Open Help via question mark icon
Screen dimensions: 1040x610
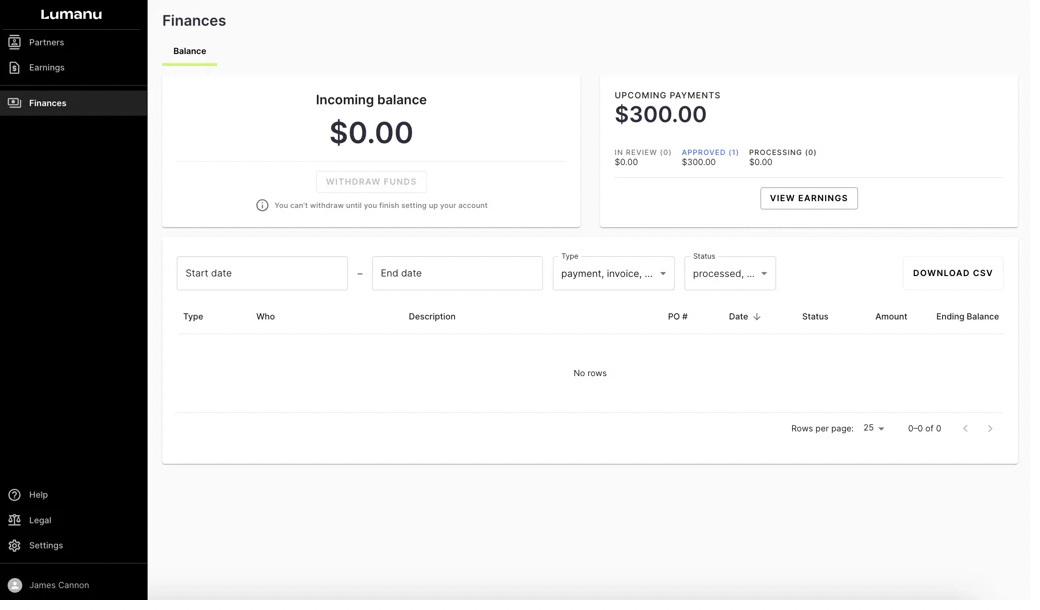coord(15,495)
